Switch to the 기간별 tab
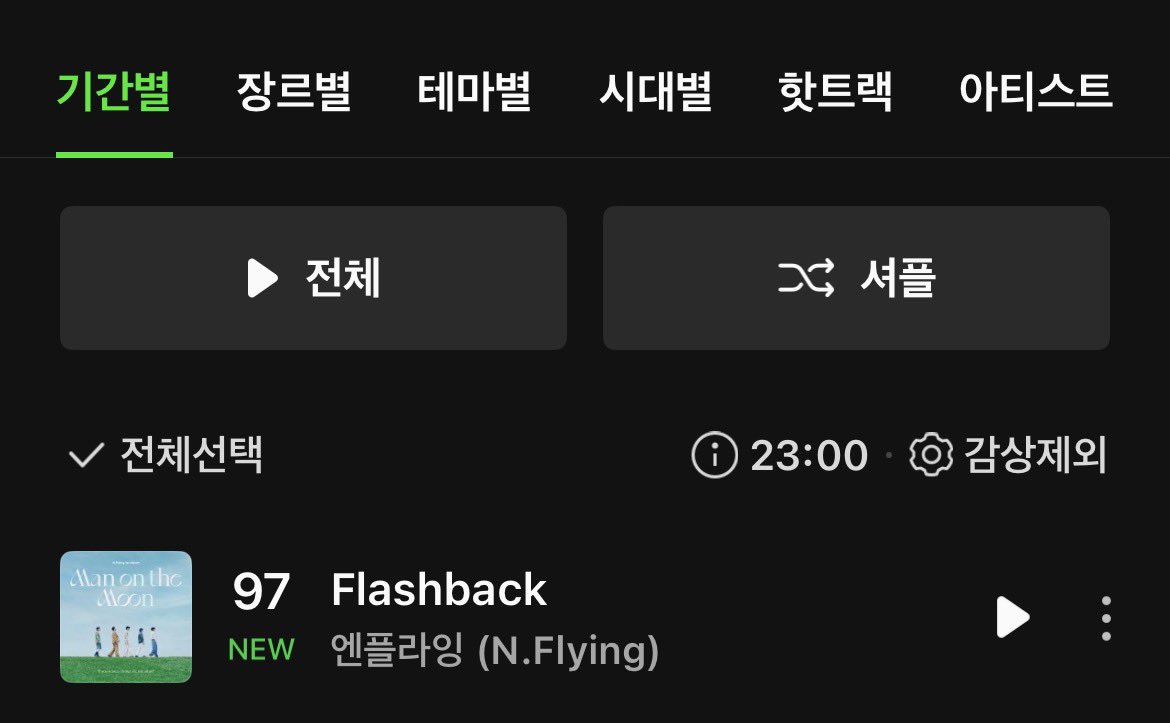This screenshot has width=1170, height=723. [114, 92]
